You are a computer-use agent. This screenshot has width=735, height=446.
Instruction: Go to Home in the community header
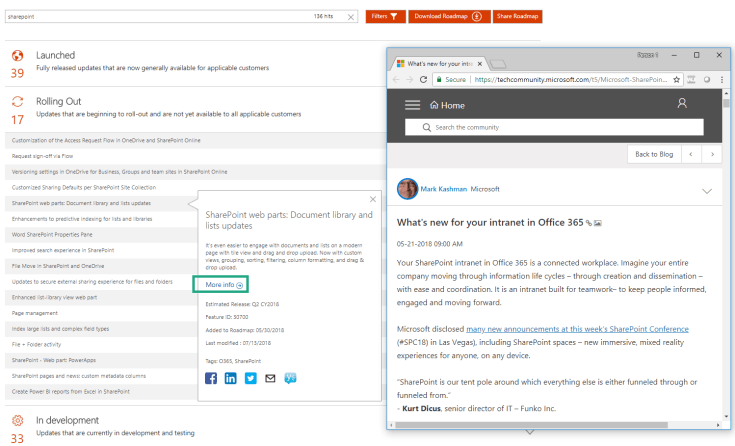point(447,105)
